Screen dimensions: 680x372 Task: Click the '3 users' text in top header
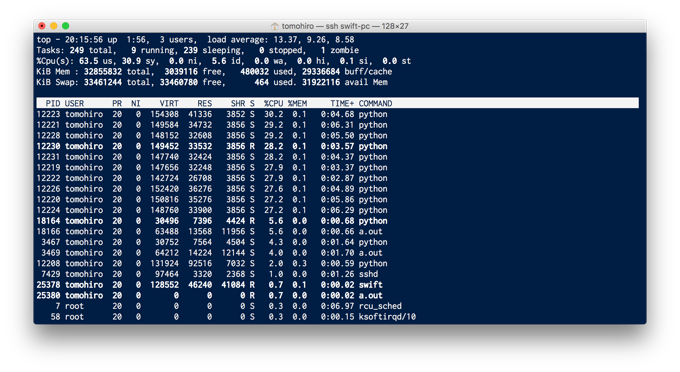(178, 39)
